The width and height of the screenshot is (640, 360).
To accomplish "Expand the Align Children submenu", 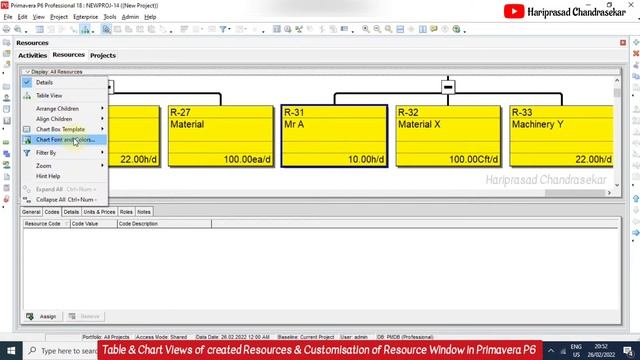I will coord(64,119).
